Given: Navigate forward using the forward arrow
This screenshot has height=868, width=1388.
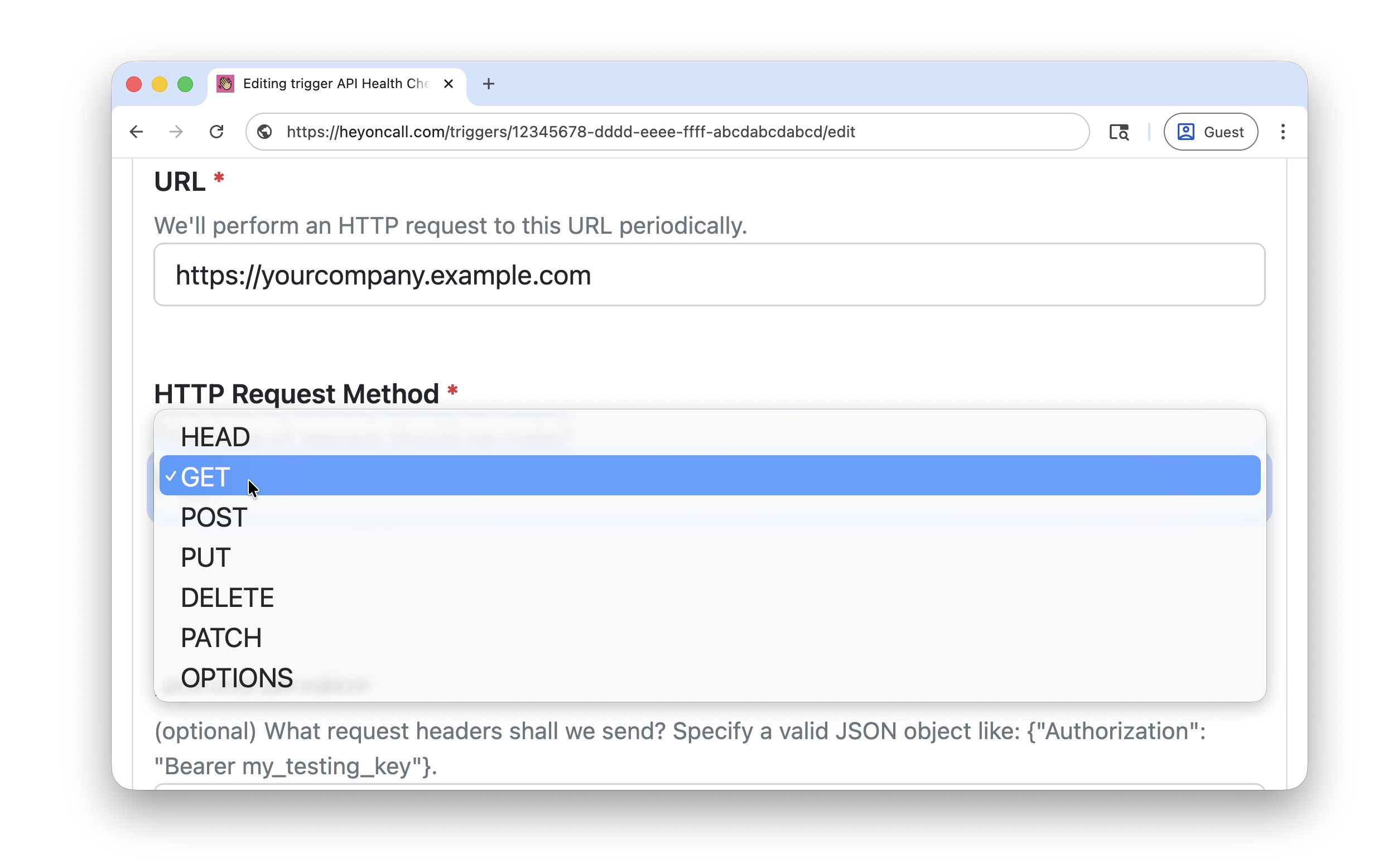Looking at the screenshot, I should point(175,132).
